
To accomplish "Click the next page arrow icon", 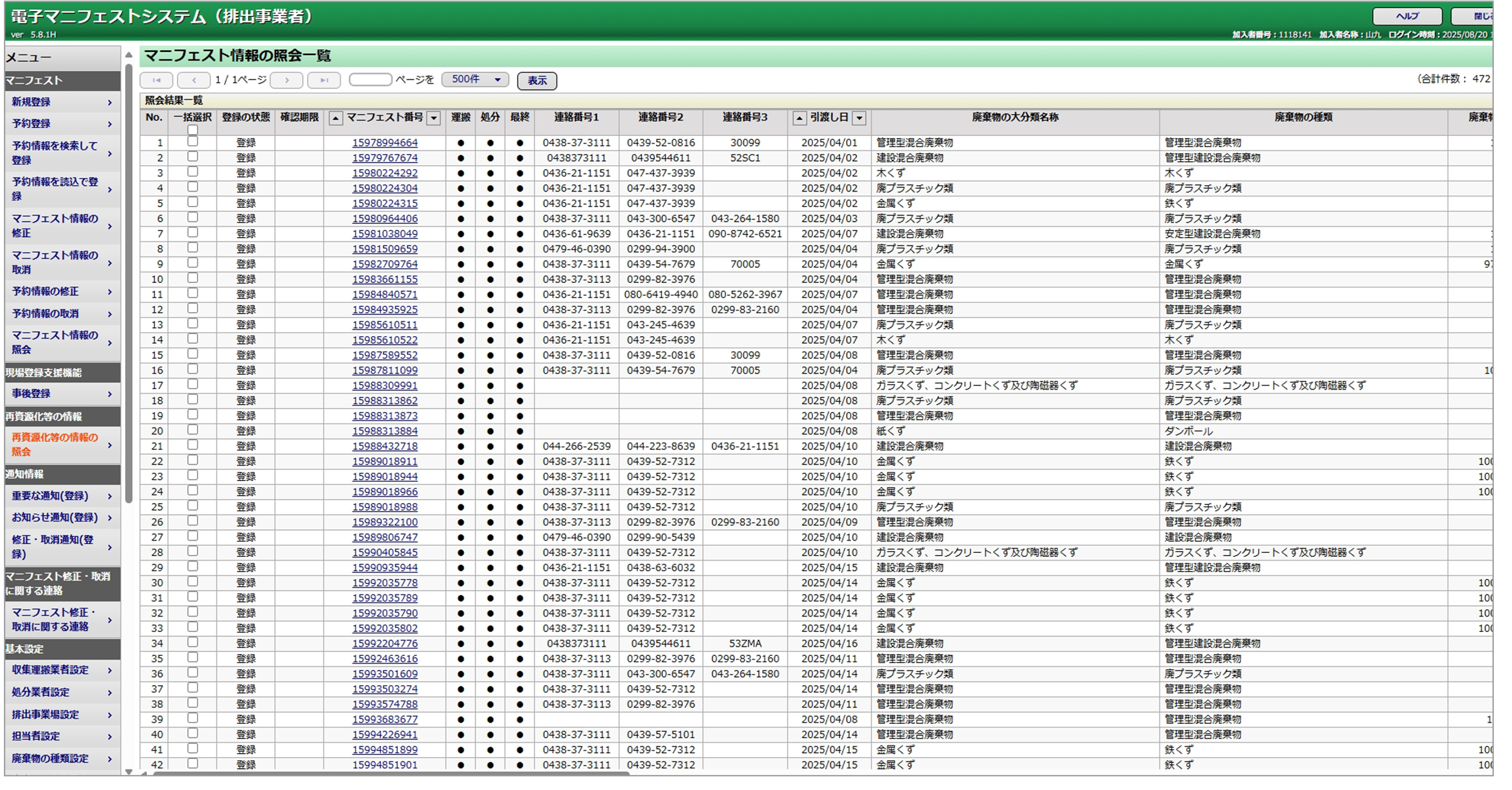I will pyautogui.click(x=287, y=80).
